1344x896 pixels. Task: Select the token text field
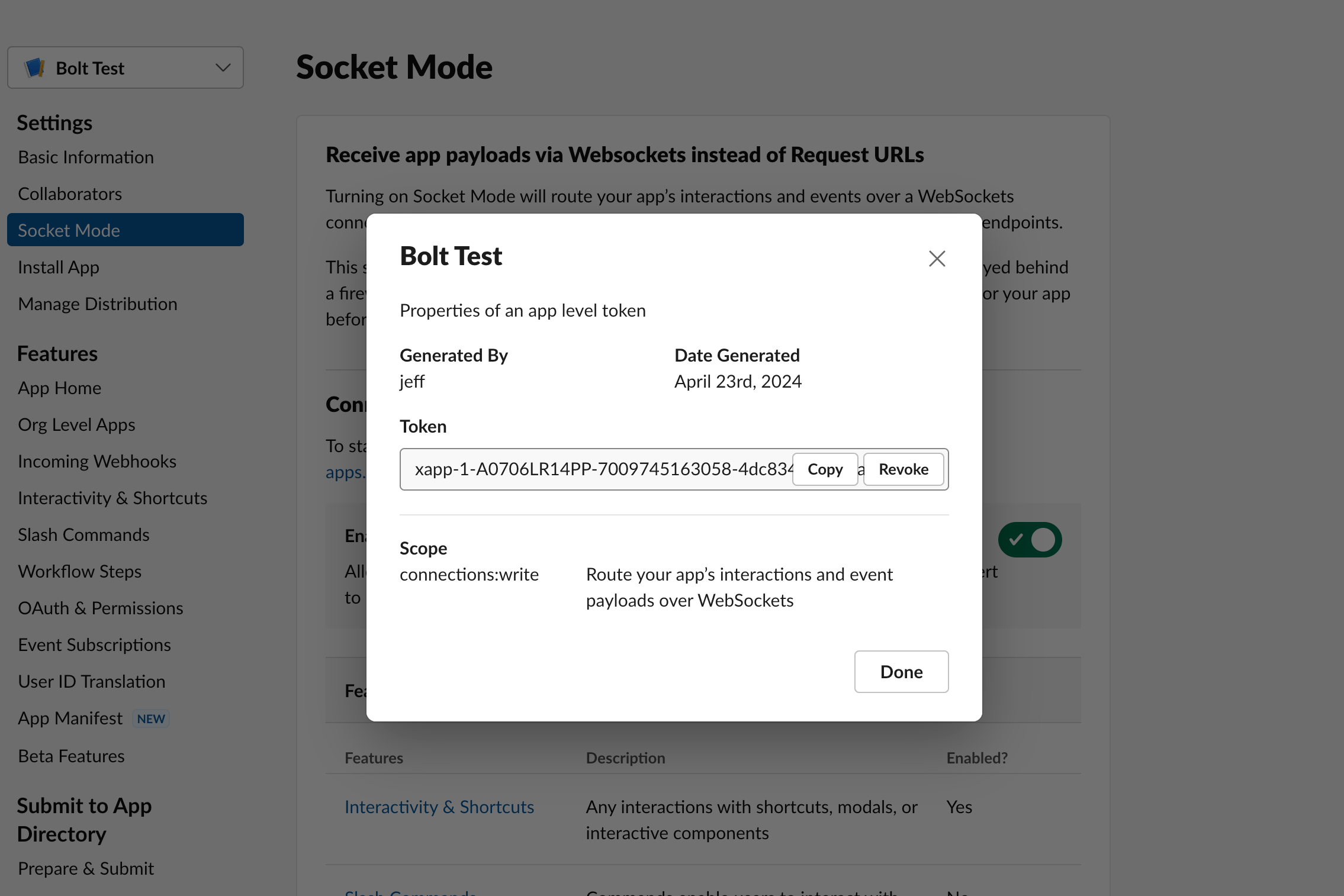pos(598,469)
